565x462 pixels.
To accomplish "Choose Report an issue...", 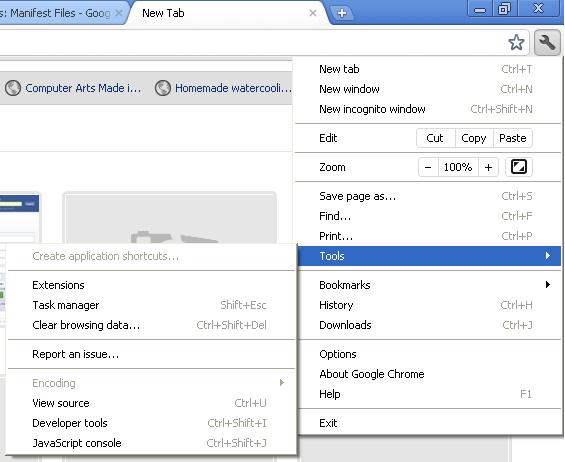I will click(x=151, y=354).
